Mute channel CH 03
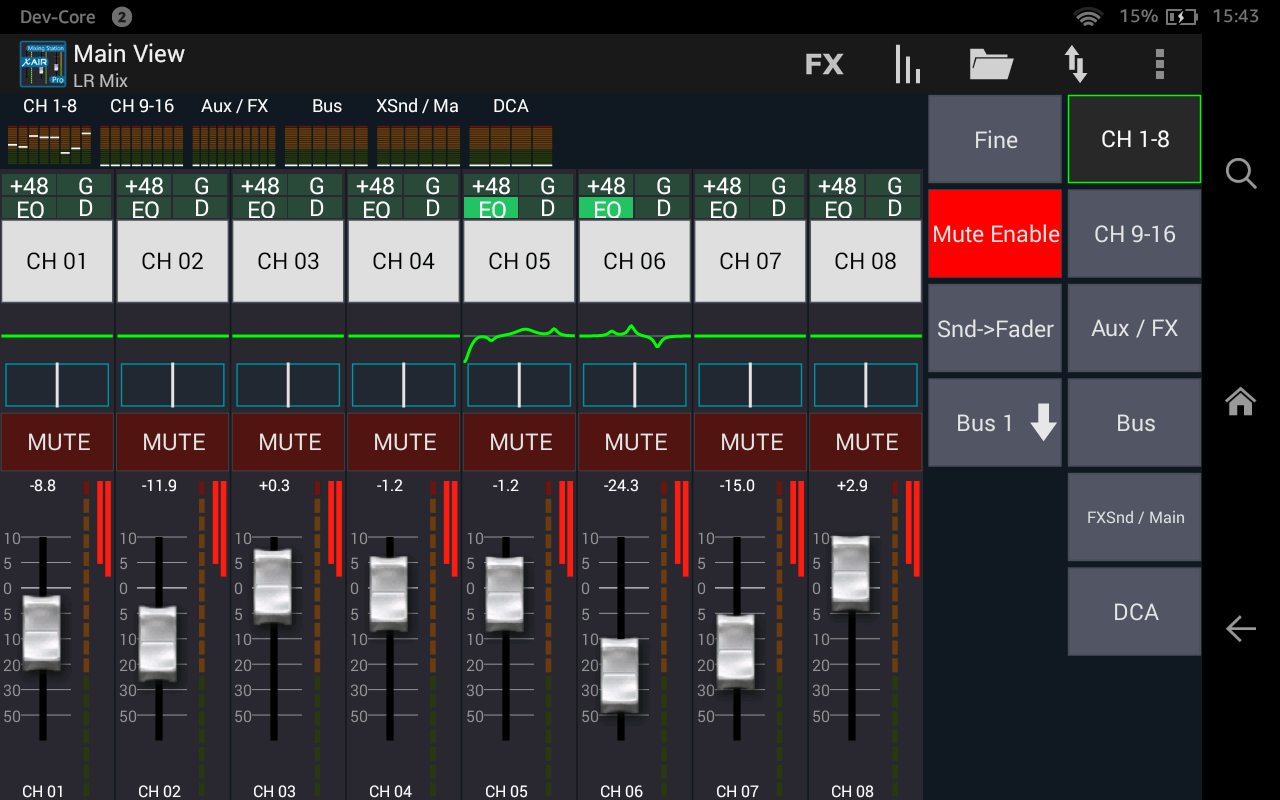This screenshot has height=800, width=1280. click(x=289, y=442)
